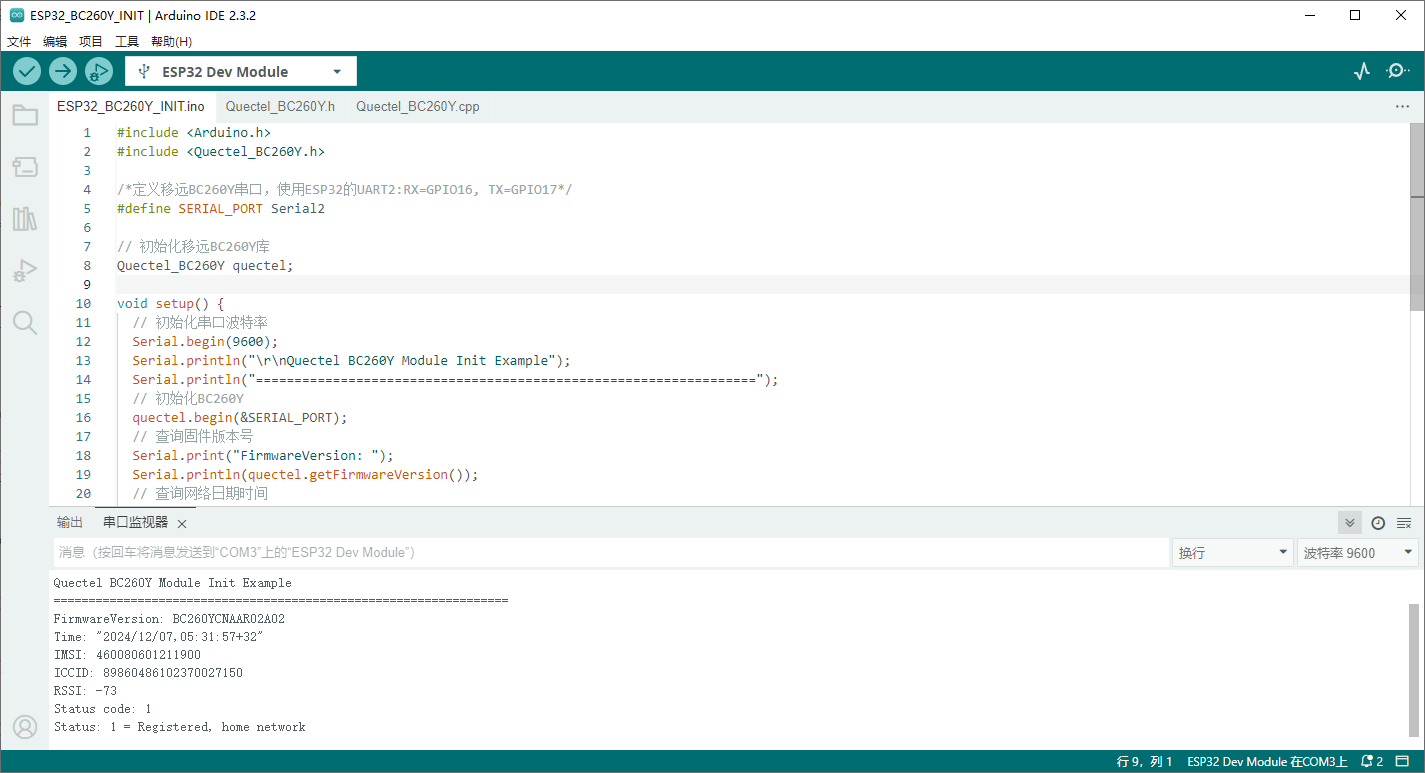Click the '// 查询固件版本号' comment line

click(193, 436)
